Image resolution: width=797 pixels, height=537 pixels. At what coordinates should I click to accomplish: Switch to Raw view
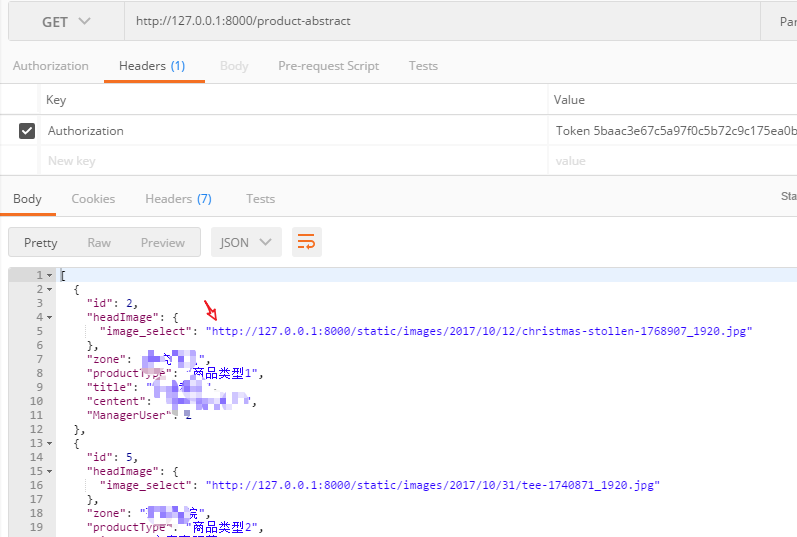click(x=99, y=243)
